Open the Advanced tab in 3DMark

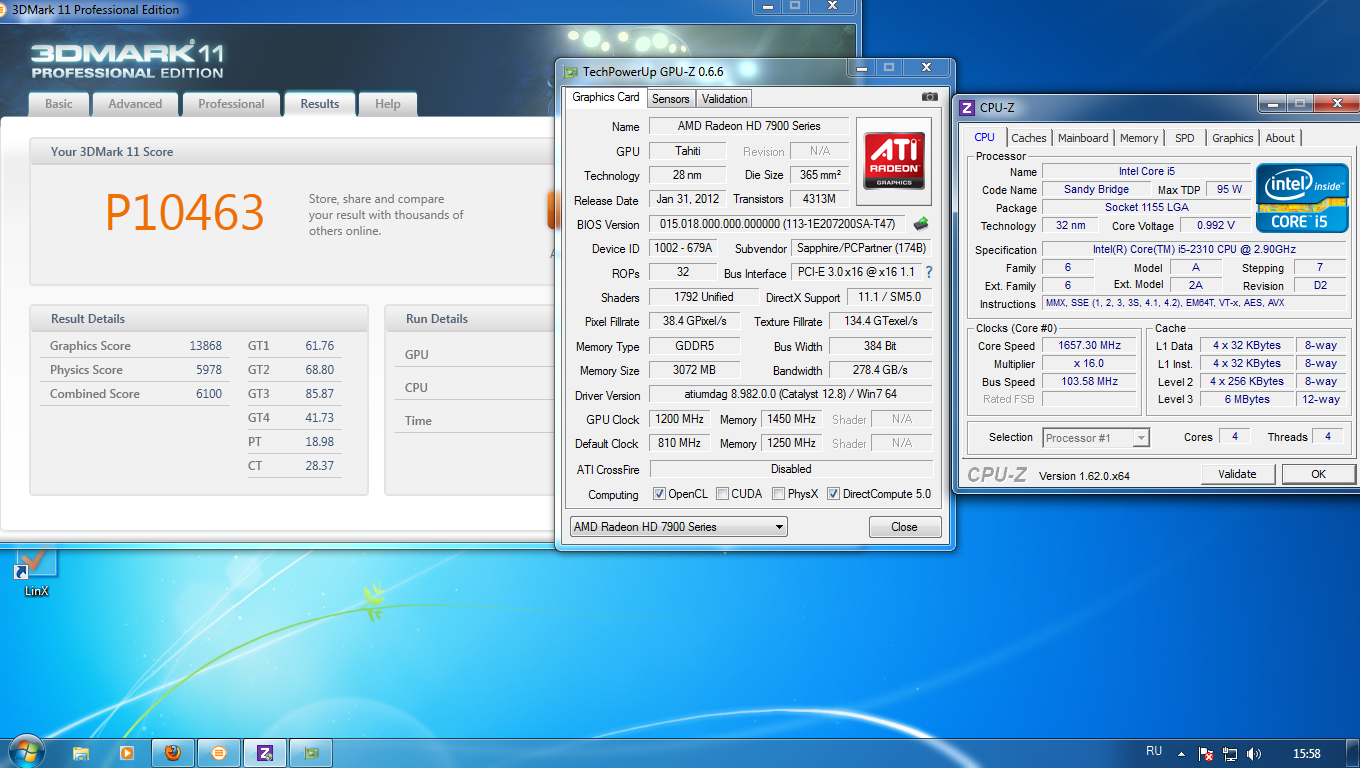click(135, 104)
